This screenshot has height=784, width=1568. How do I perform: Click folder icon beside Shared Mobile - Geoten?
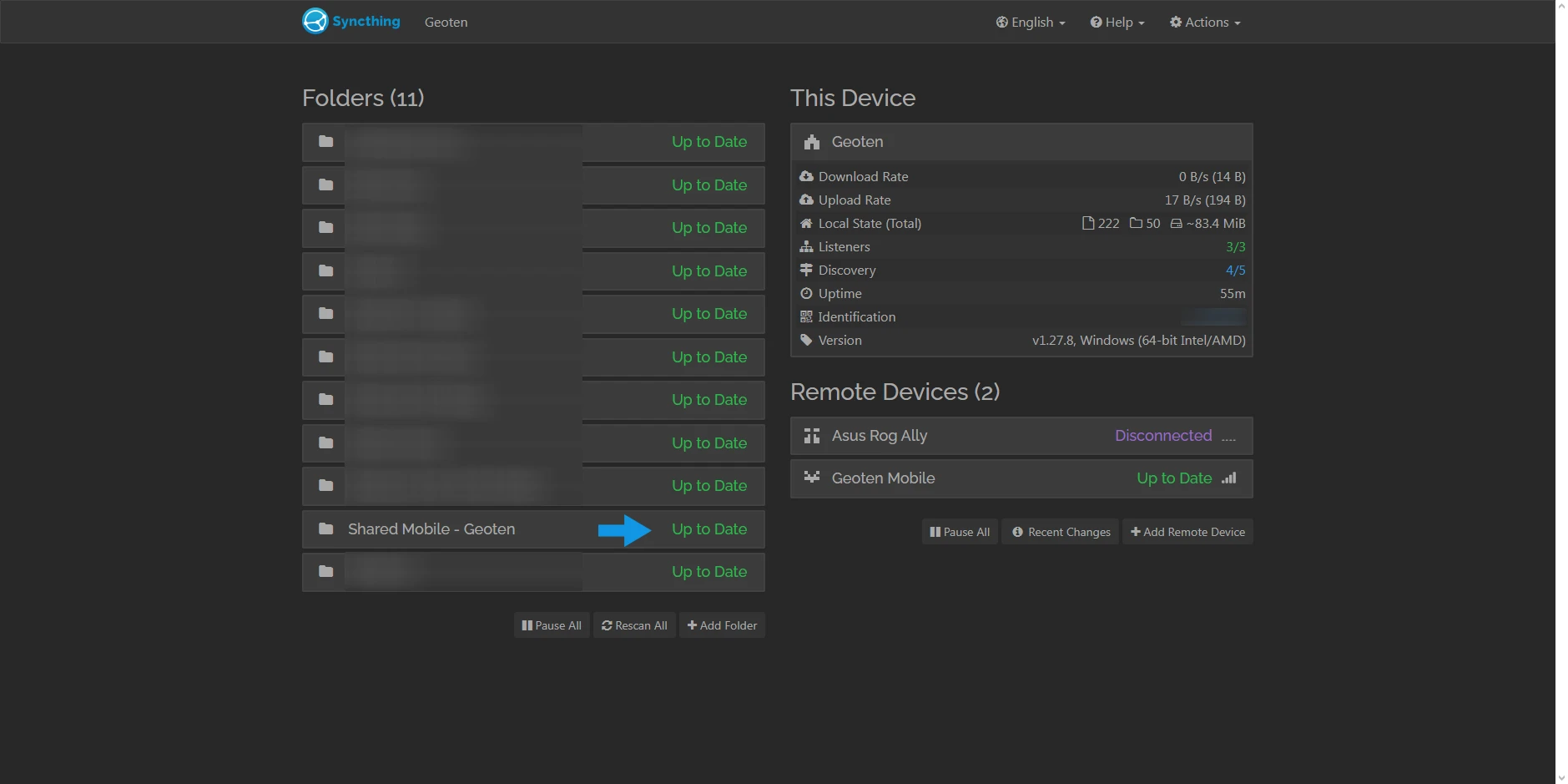[325, 529]
